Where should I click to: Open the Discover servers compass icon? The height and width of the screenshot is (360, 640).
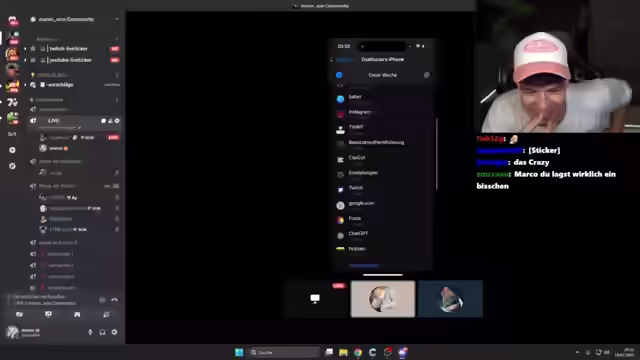coord(12,166)
